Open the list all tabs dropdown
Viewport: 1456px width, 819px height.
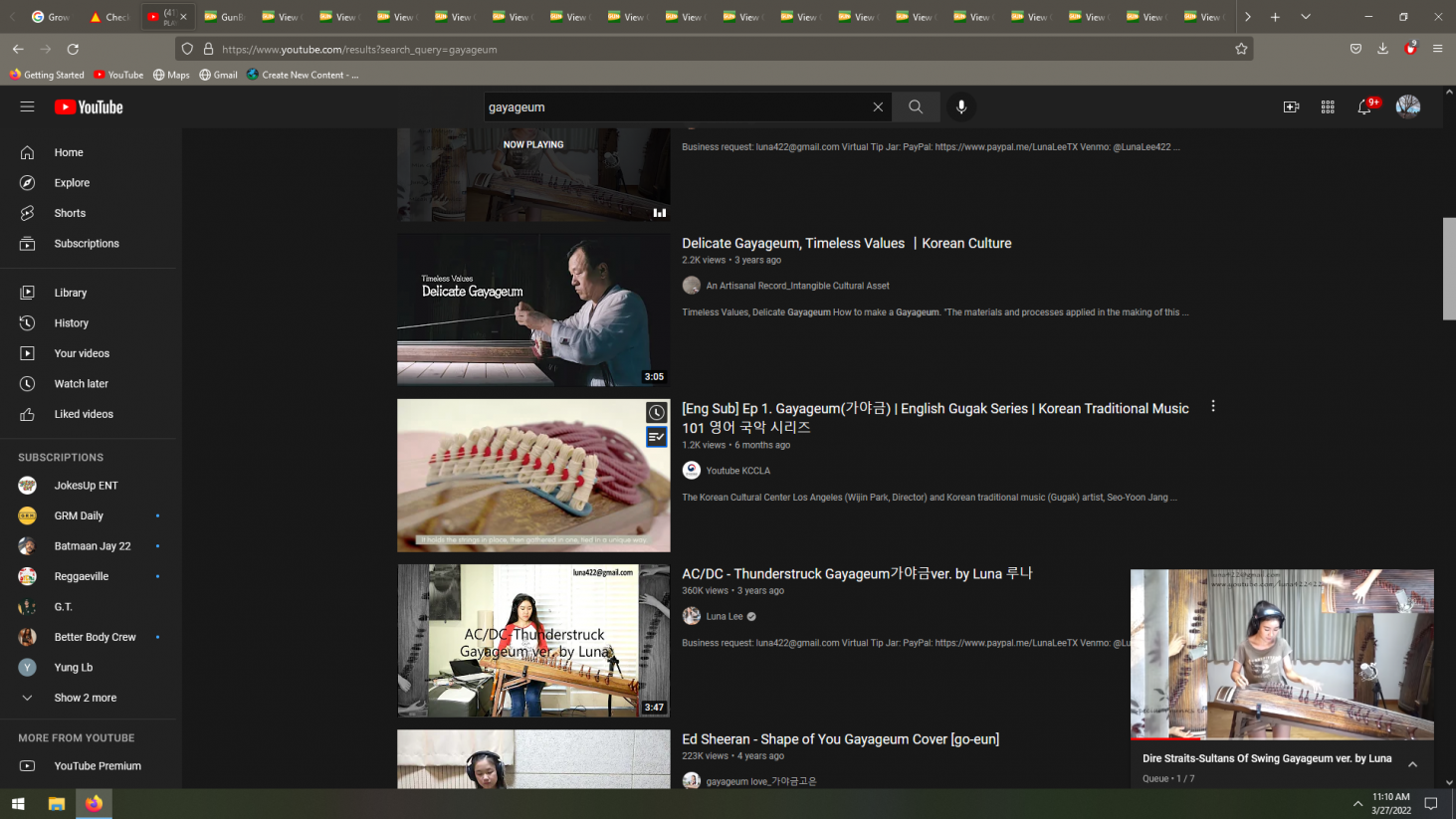(1306, 17)
